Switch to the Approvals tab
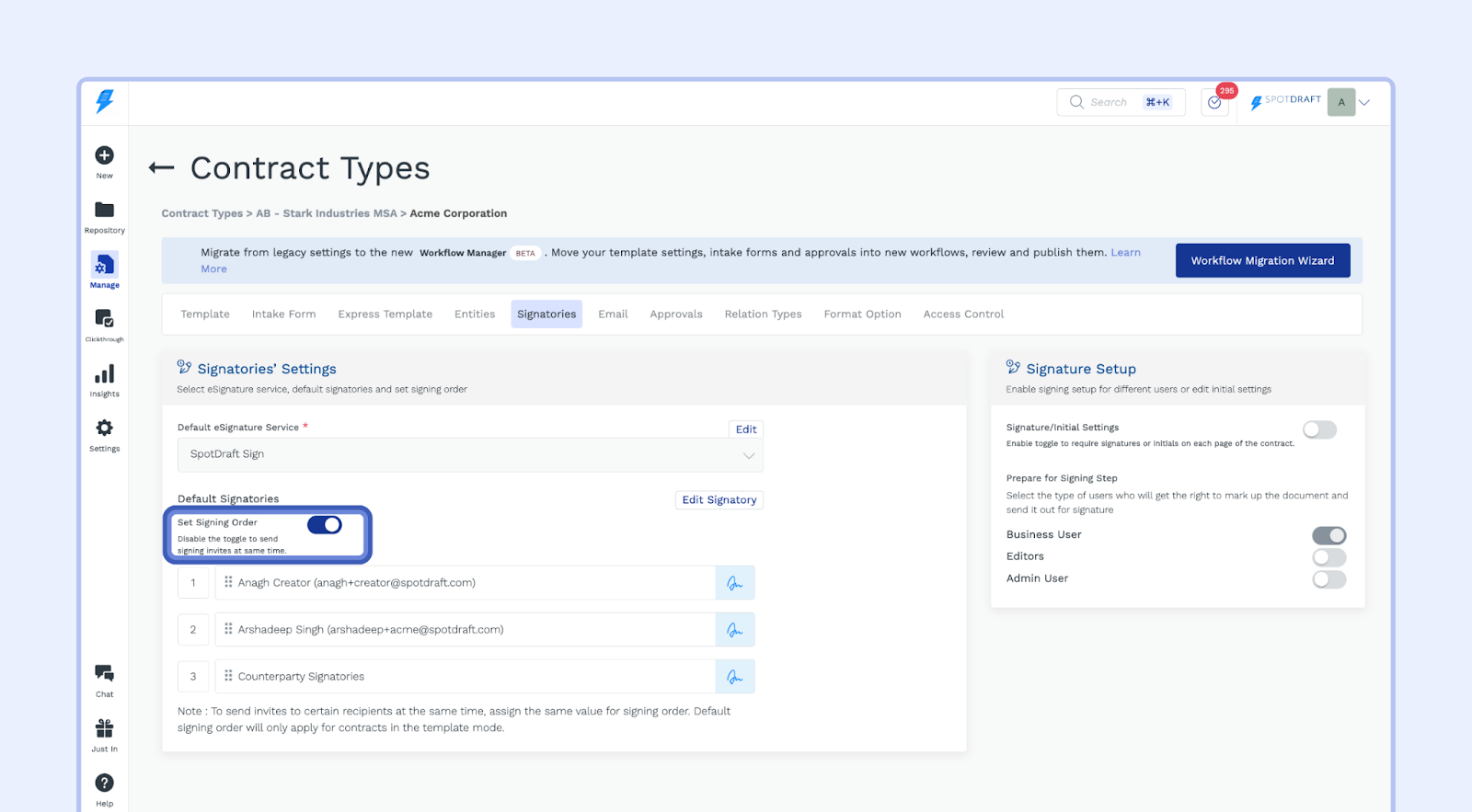This screenshot has width=1472, height=812. tap(675, 315)
